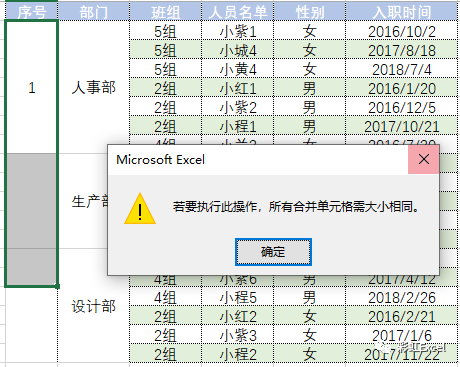Click the 2组 cell in the 小程1 row
460x367 pixels.
pos(165,126)
